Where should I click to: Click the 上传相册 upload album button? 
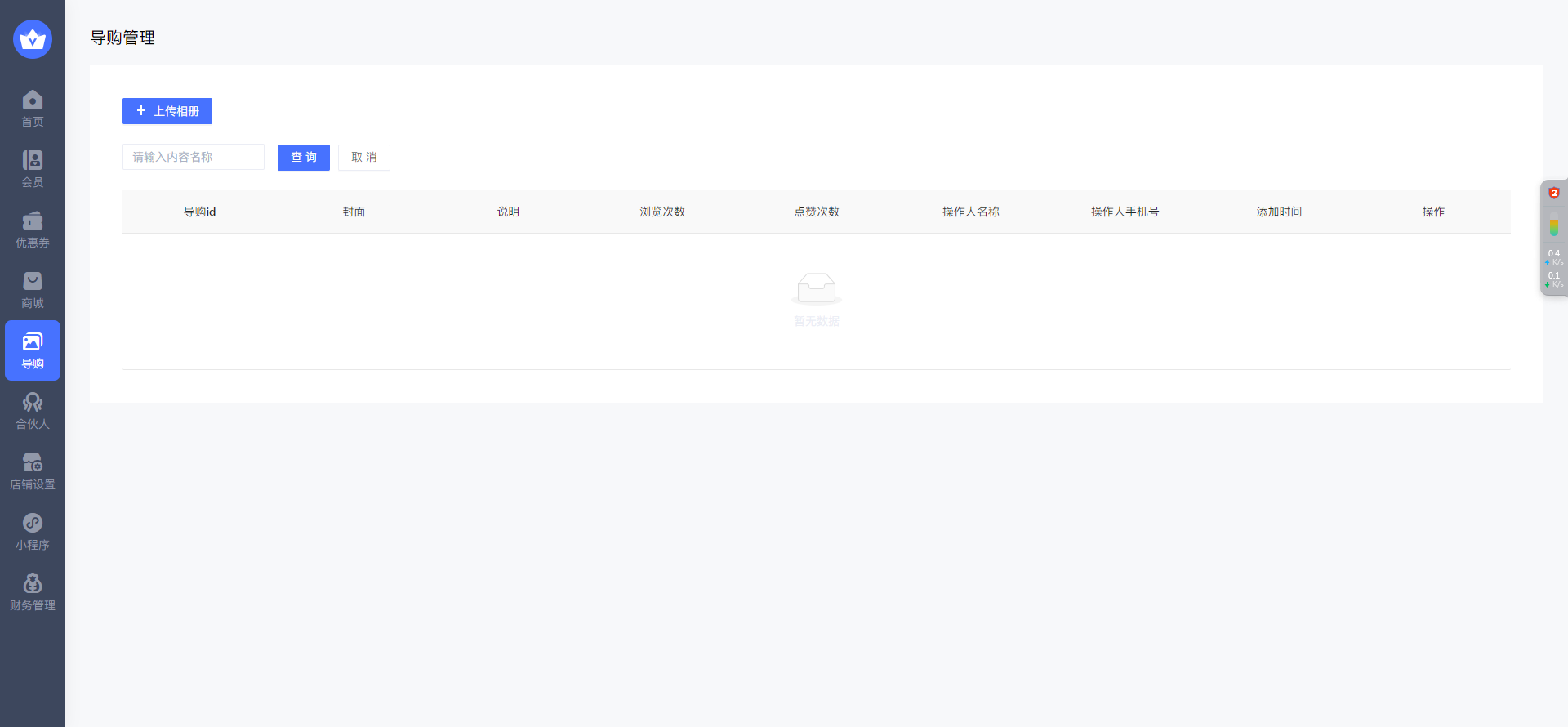[x=167, y=111]
